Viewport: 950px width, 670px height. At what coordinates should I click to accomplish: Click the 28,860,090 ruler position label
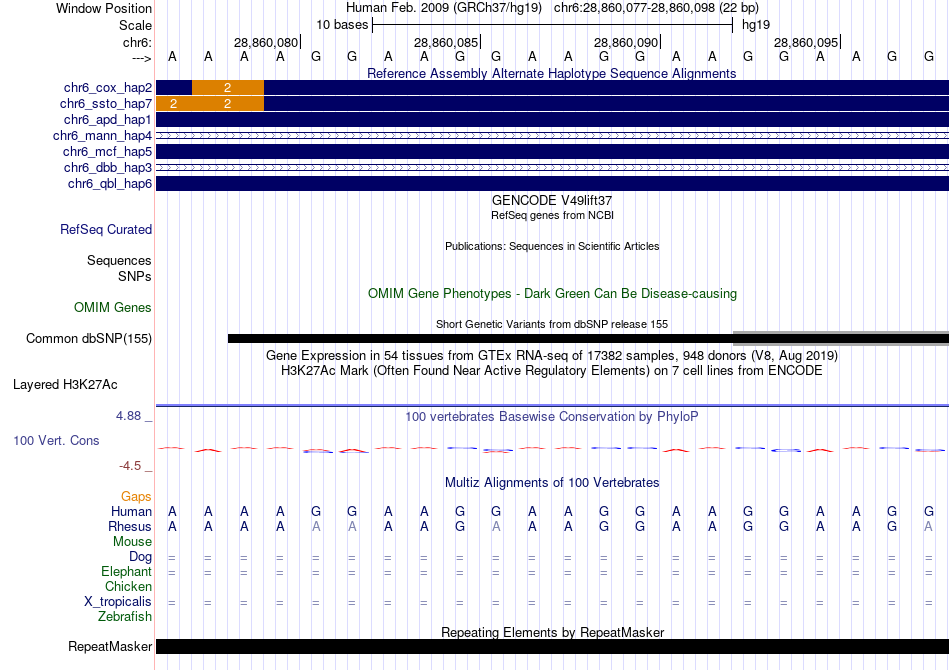(626, 43)
